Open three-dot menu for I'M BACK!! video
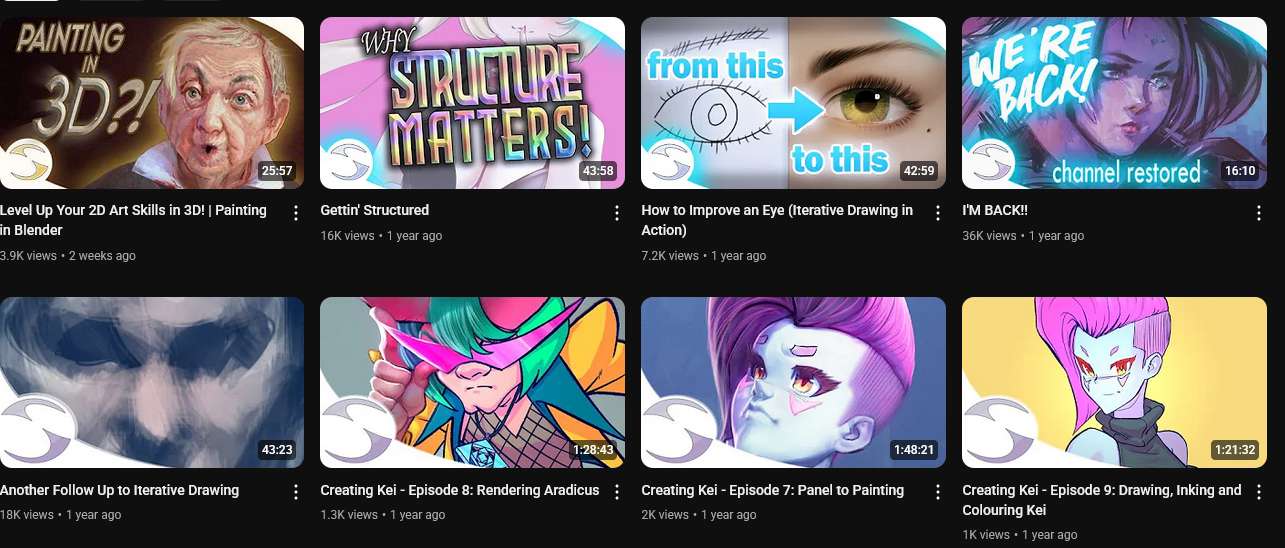 1259,213
